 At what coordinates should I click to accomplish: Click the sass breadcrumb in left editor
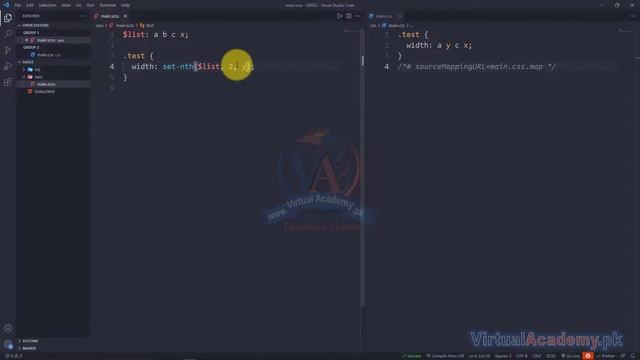pyautogui.click(x=99, y=25)
